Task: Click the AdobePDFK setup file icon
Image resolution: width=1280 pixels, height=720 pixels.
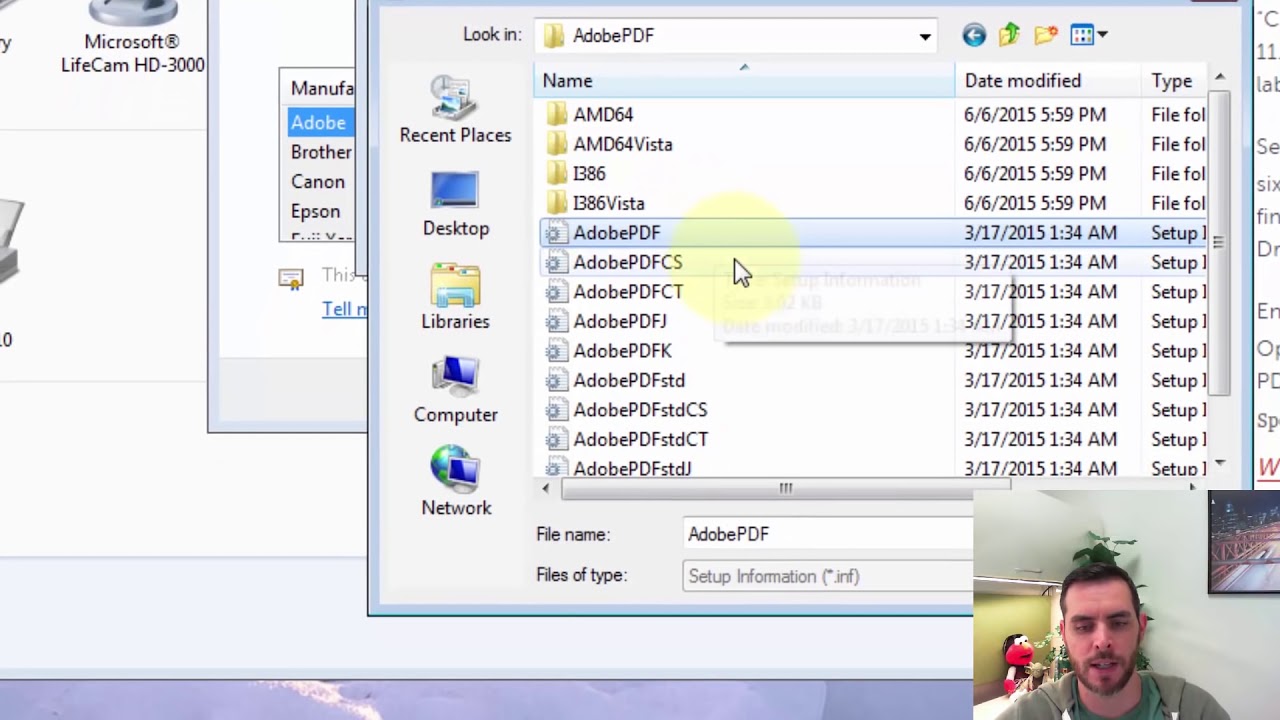Action: [555, 351]
